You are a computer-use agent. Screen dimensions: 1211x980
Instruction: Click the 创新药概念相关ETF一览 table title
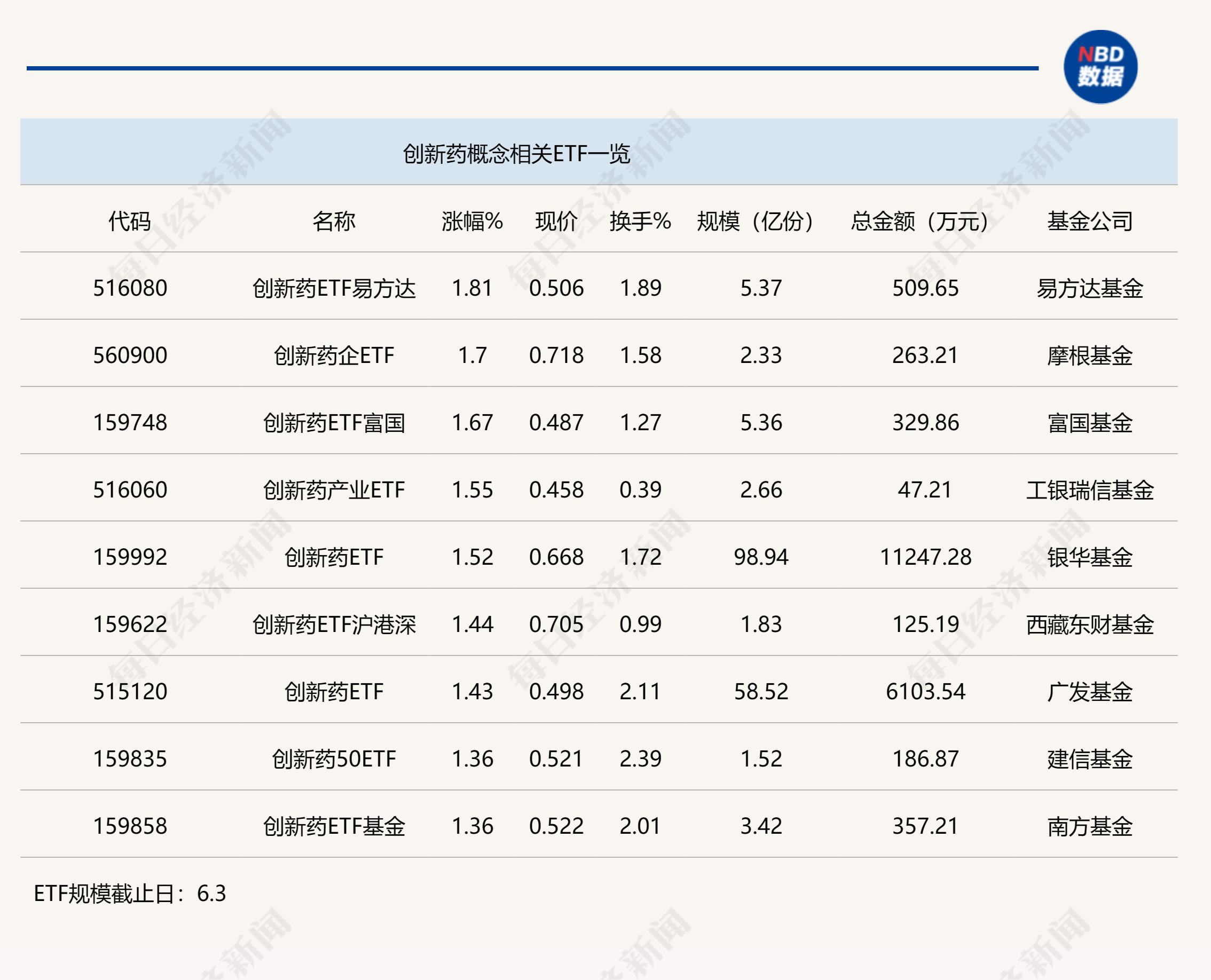[x=516, y=154]
